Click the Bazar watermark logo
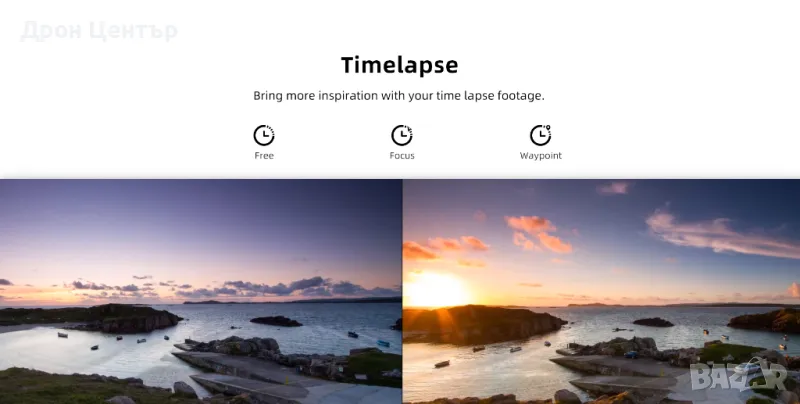 tap(738, 375)
